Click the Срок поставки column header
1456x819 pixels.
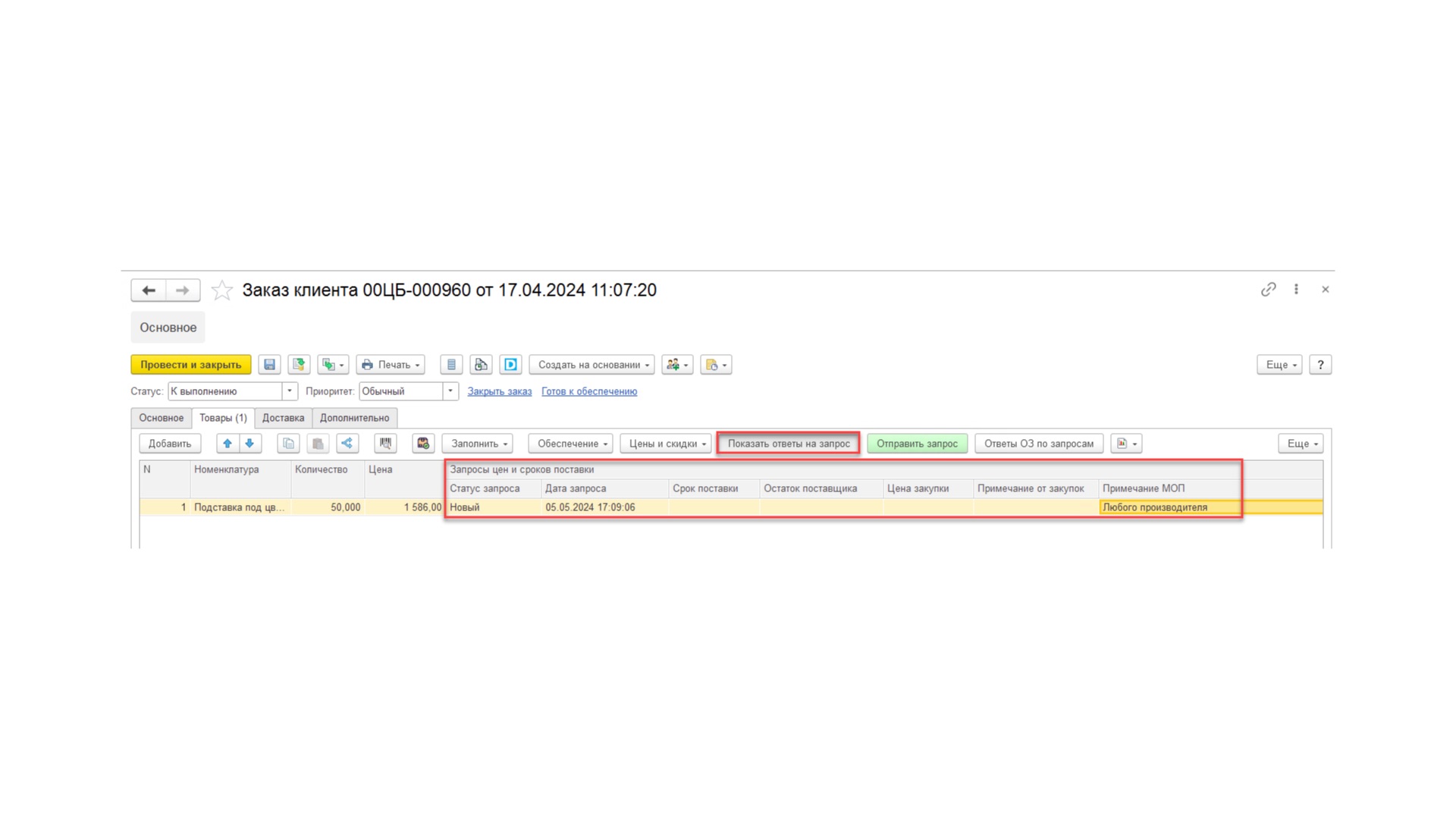pyautogui.click(x=714, y=488)
